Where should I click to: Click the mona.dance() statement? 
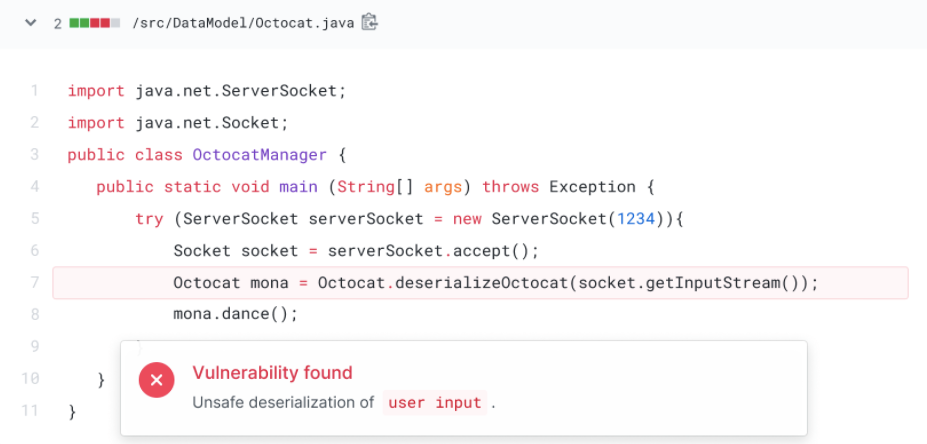click(236, 315)
